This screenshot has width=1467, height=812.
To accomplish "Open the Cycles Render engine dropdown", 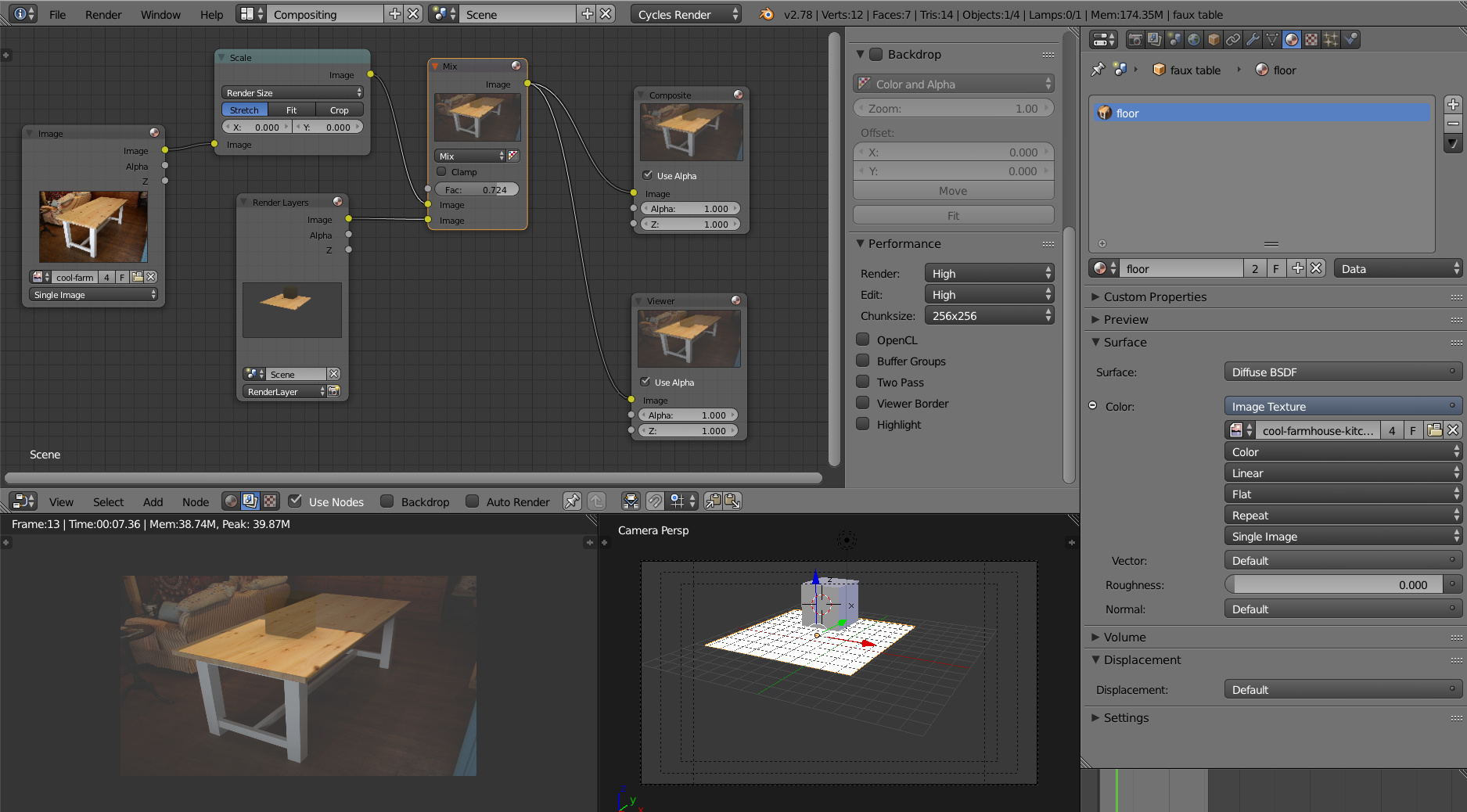I will [x=685, y=14].
